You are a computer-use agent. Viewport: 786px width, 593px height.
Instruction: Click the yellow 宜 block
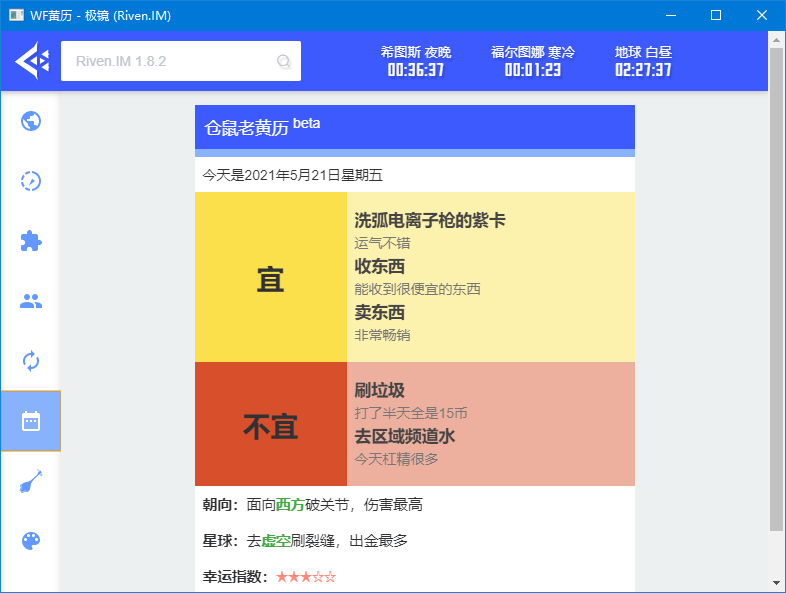271,277
